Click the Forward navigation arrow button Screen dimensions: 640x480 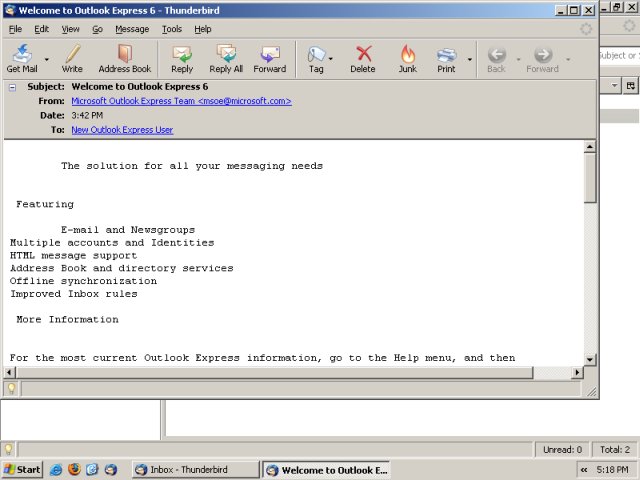pos(542,58)
